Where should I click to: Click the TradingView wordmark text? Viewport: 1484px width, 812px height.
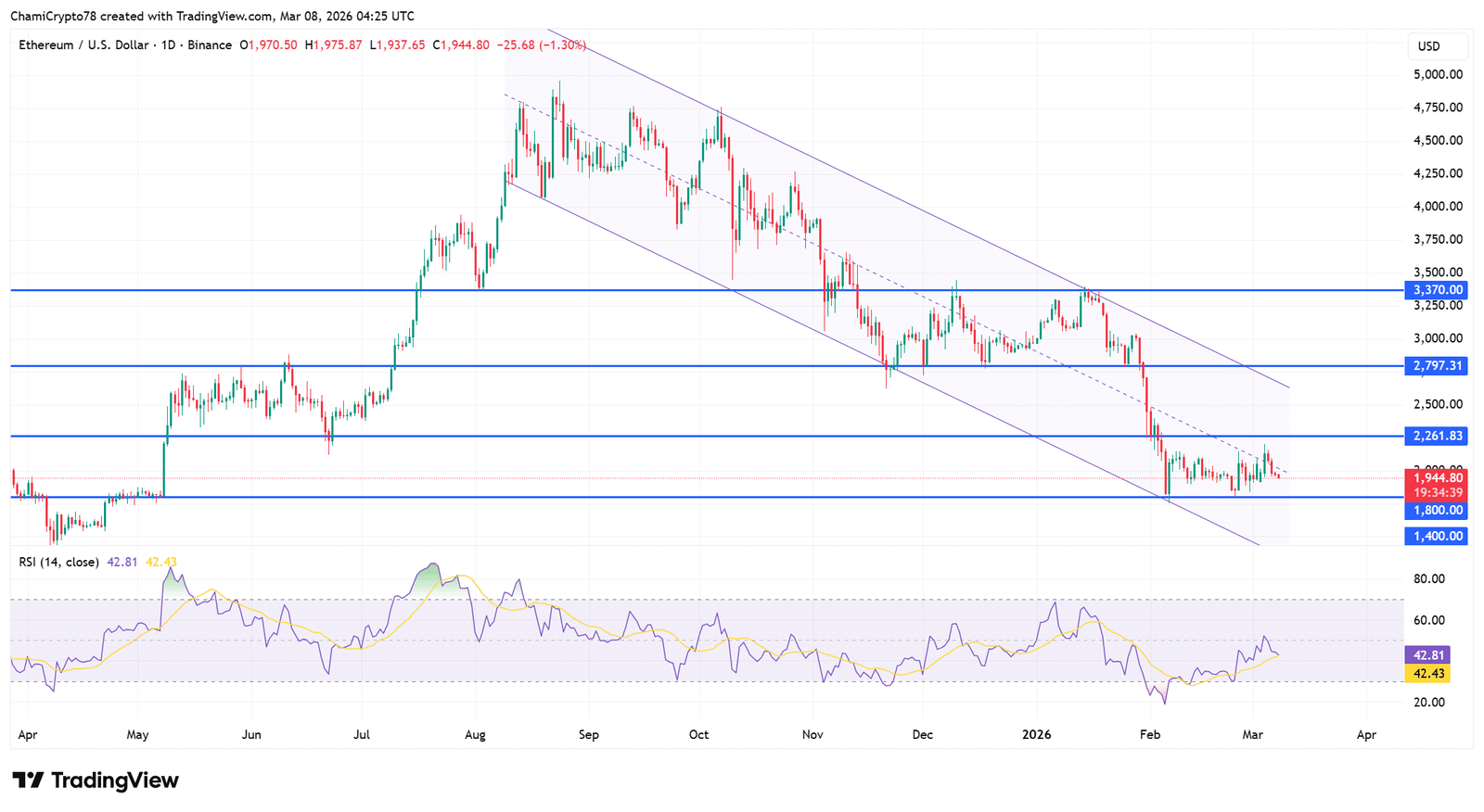114,780
